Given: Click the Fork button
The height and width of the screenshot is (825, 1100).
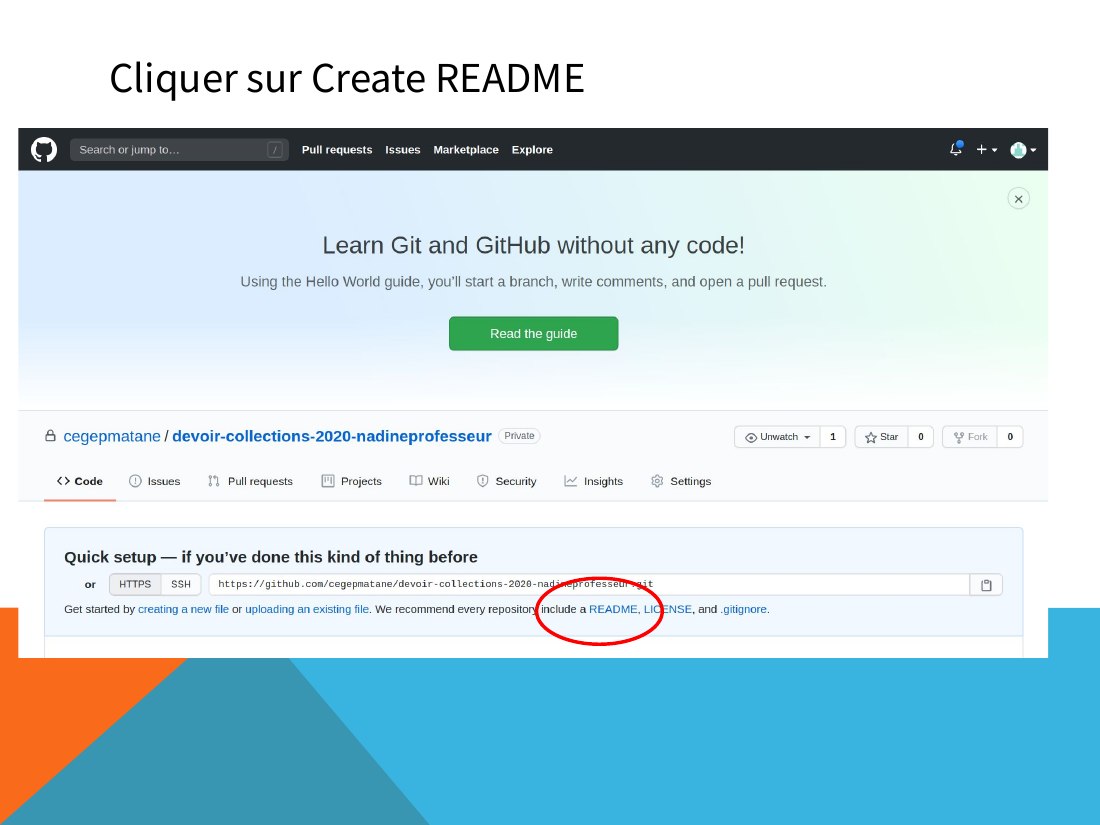Looking at the screenshot, I should click(970, 436).
